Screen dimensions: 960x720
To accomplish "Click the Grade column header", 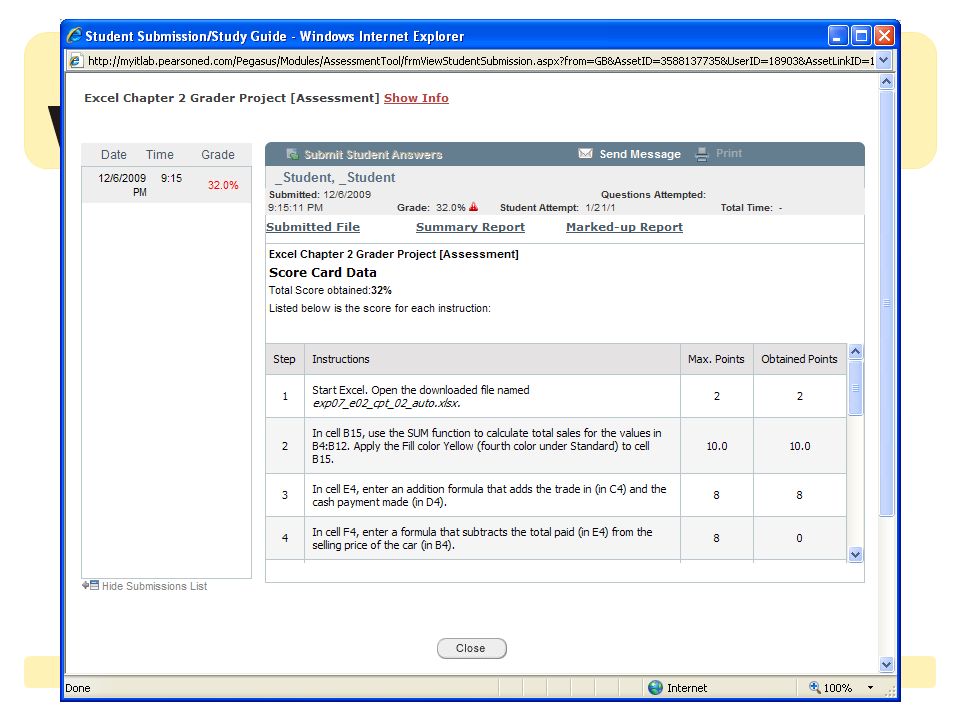I will pos(218,155).
